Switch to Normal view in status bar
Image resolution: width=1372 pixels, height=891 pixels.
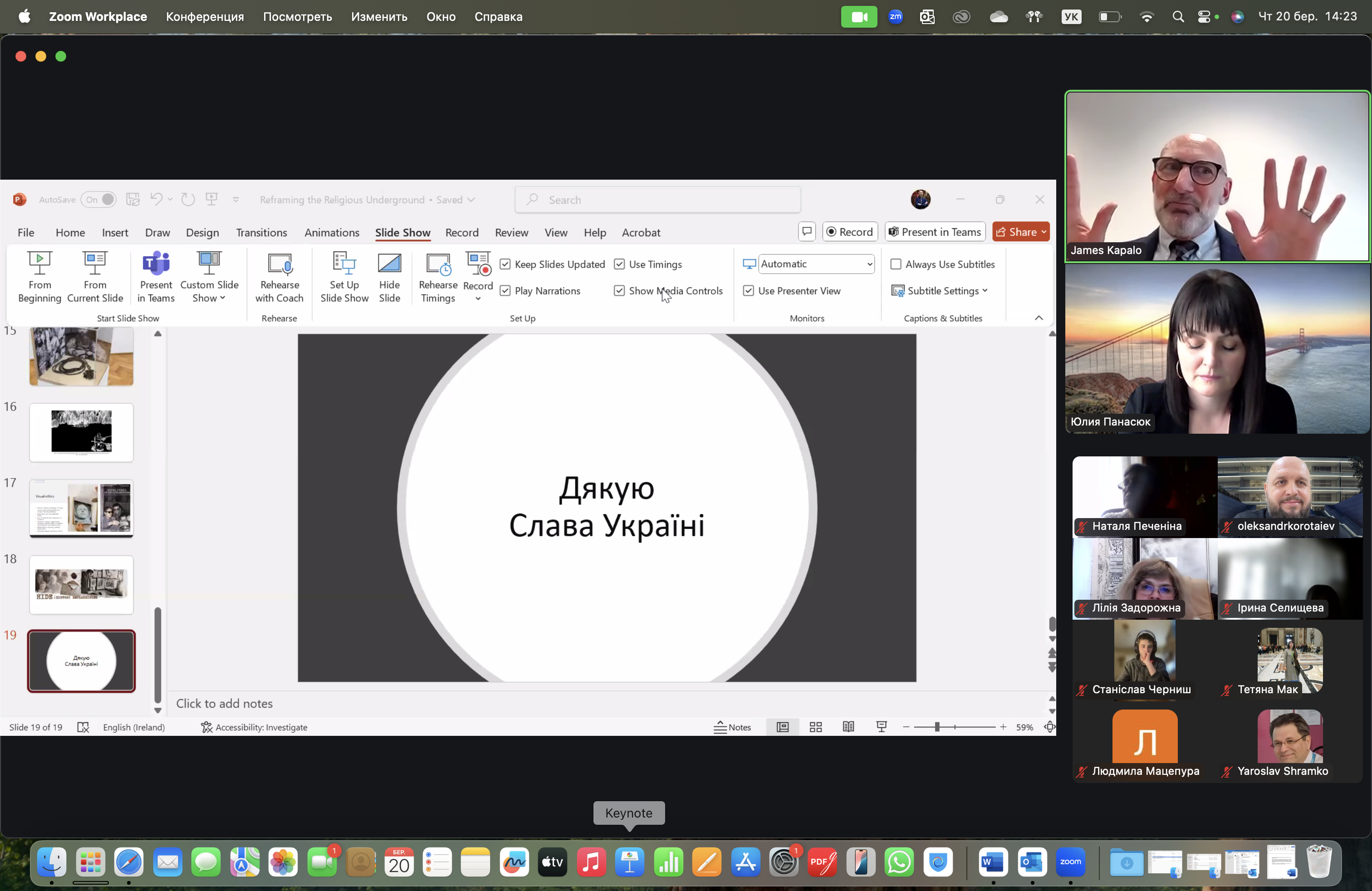782,727
